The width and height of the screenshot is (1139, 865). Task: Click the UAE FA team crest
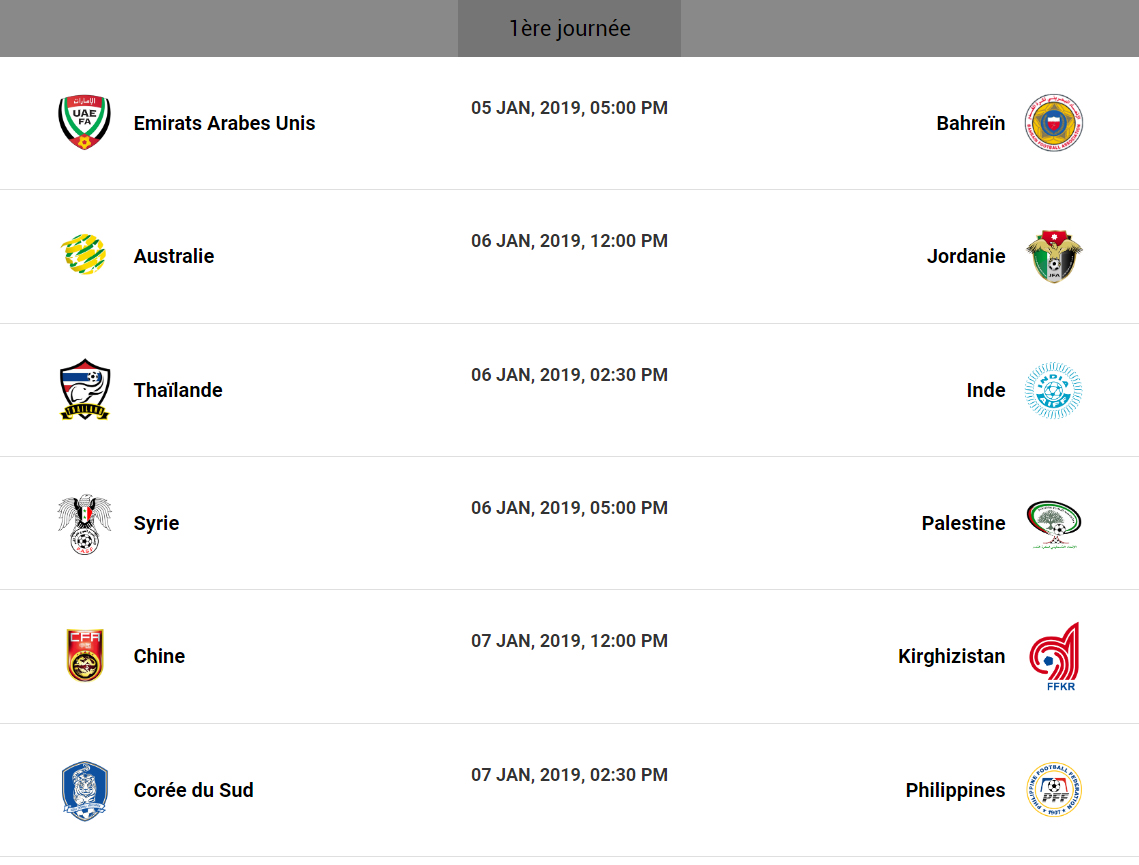pos(85,123)
